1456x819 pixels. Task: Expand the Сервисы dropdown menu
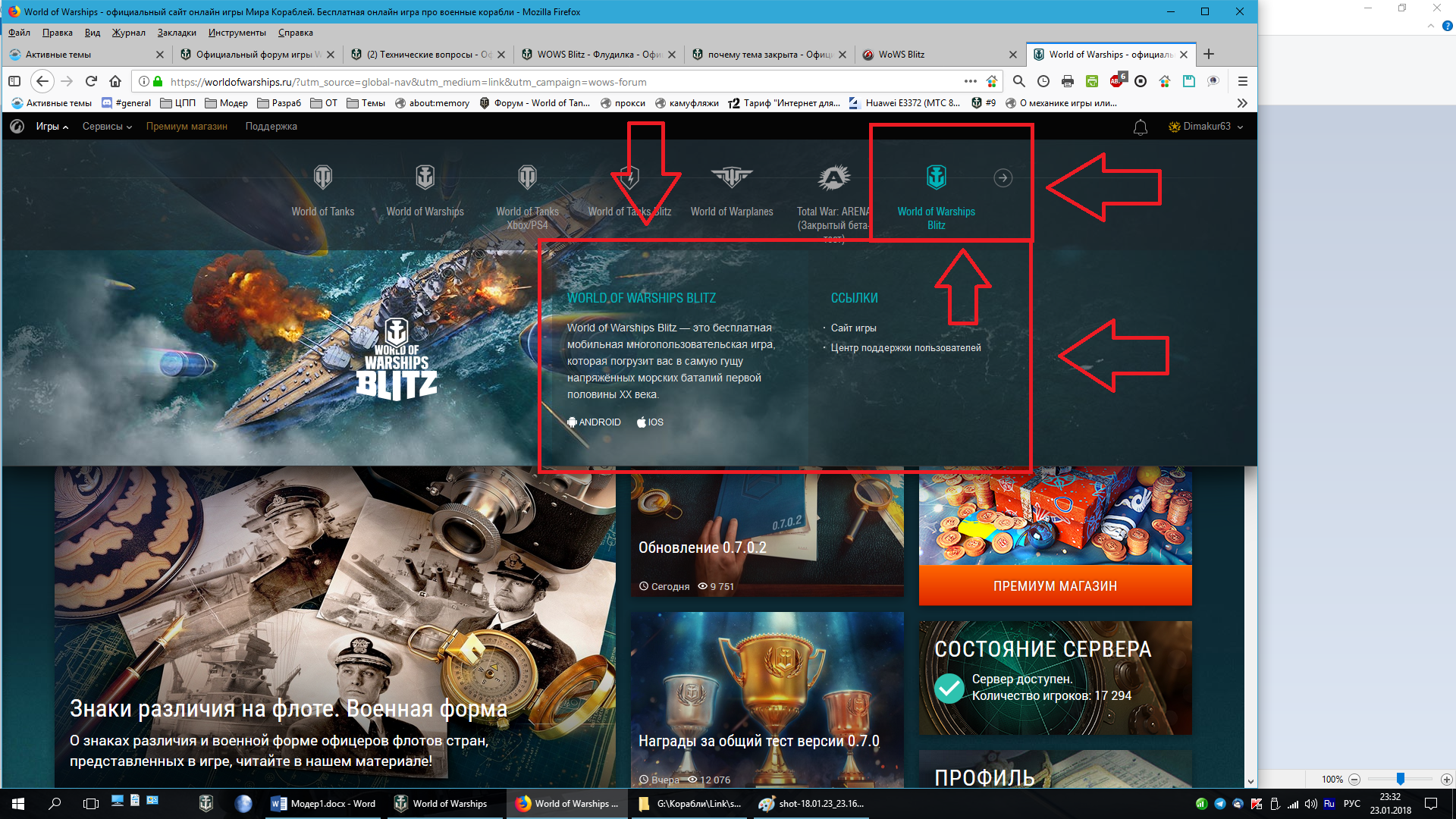107,127
